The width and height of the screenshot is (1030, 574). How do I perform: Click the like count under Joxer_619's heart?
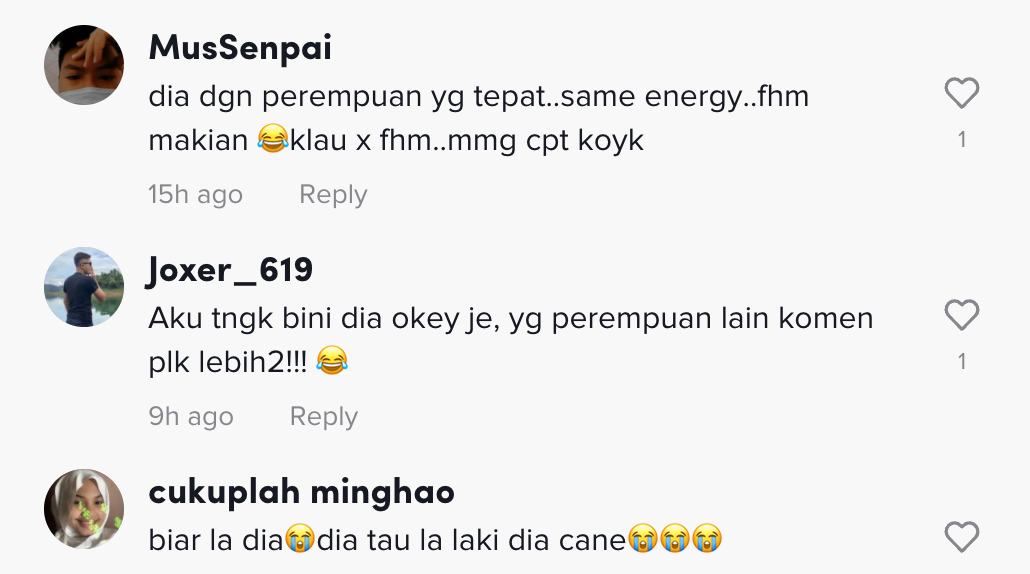[962, 362]
